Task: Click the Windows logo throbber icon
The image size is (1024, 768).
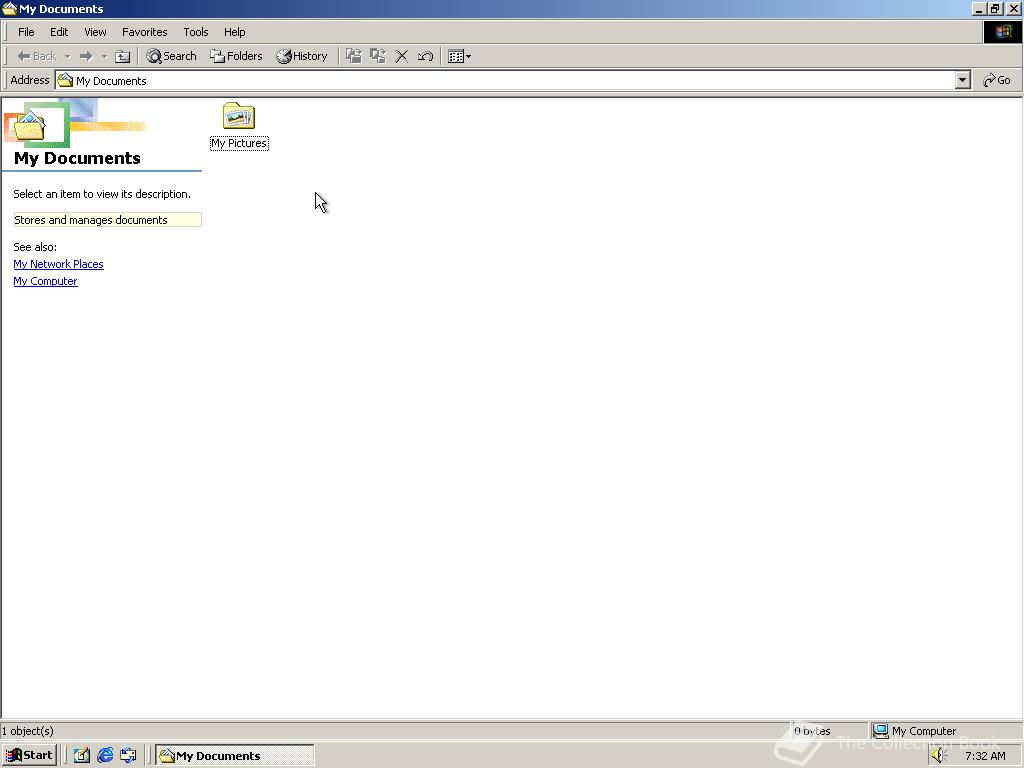Action: [x=1002, y=32]
